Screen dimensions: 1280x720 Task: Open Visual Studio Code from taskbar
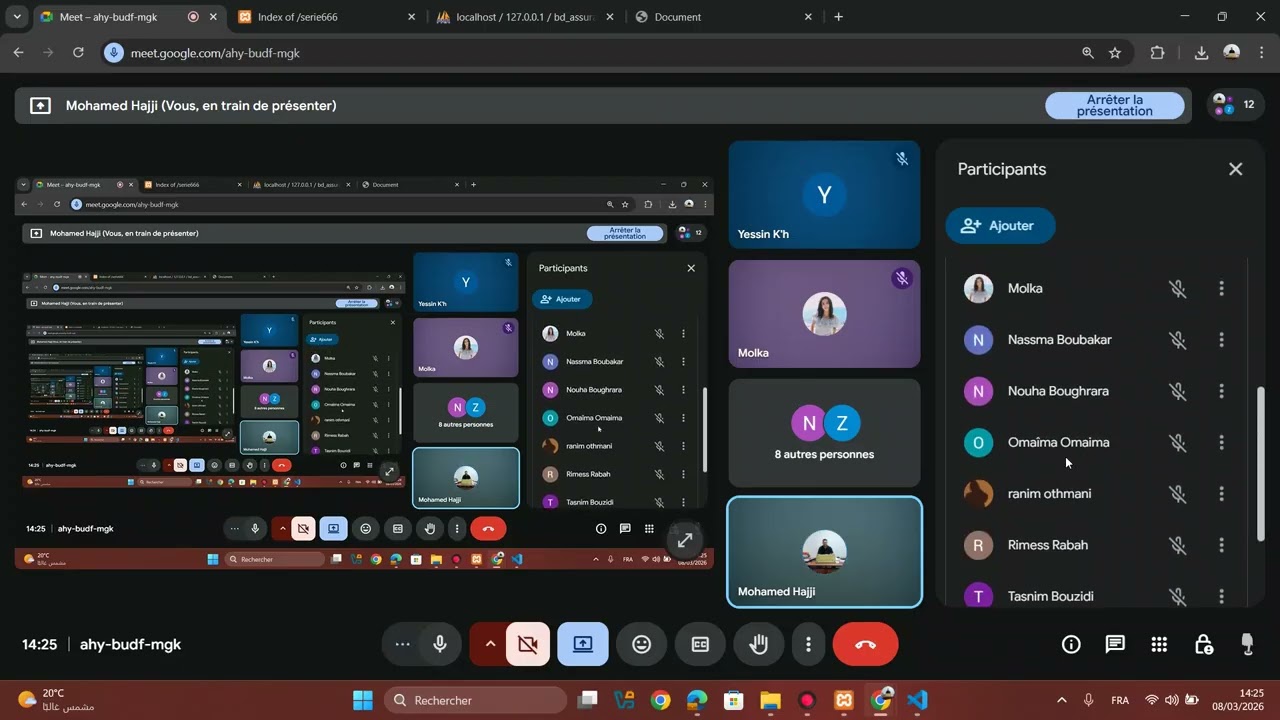pos(917,700)
